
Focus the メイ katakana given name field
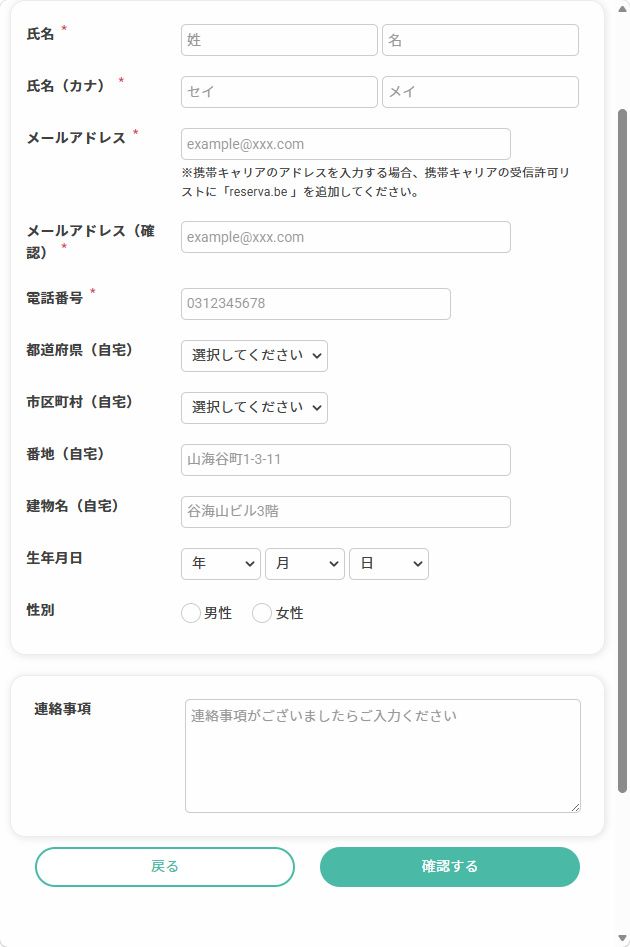coord(480,92)
